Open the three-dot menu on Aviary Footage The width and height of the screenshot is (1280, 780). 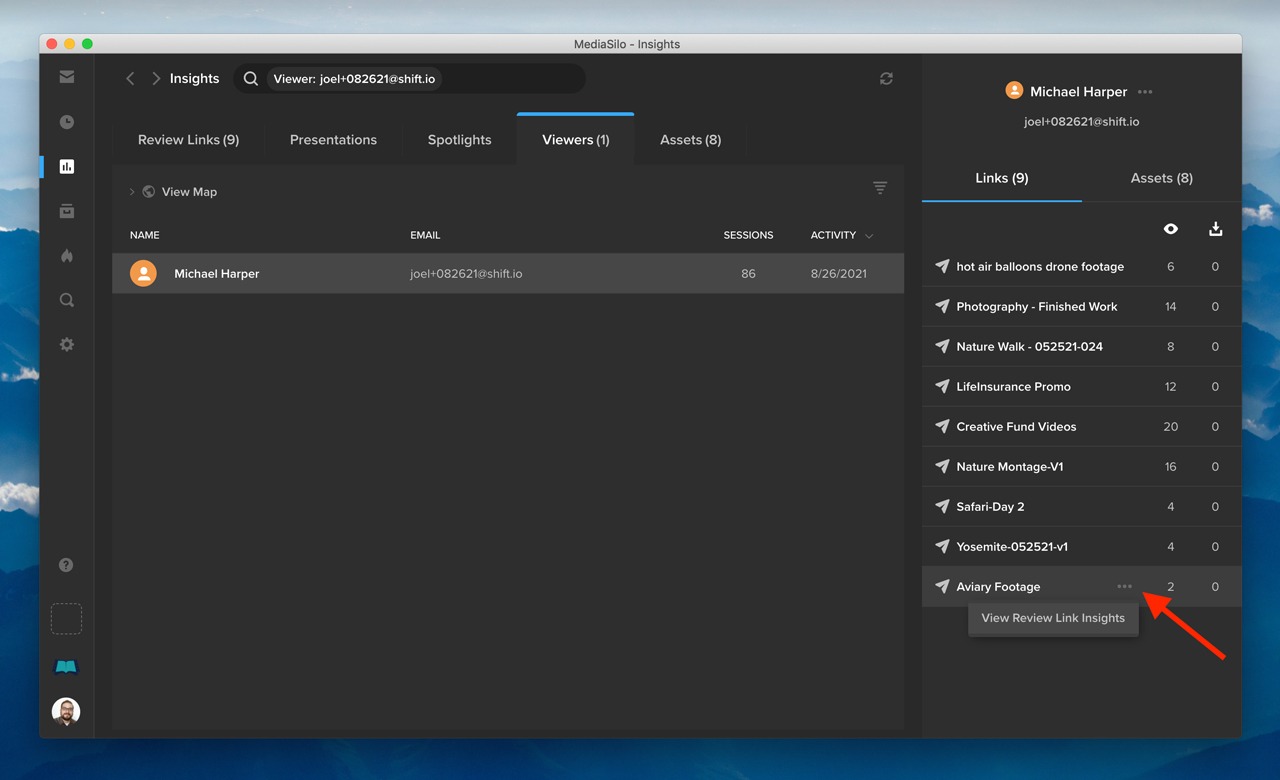(x=1124, y=586)
